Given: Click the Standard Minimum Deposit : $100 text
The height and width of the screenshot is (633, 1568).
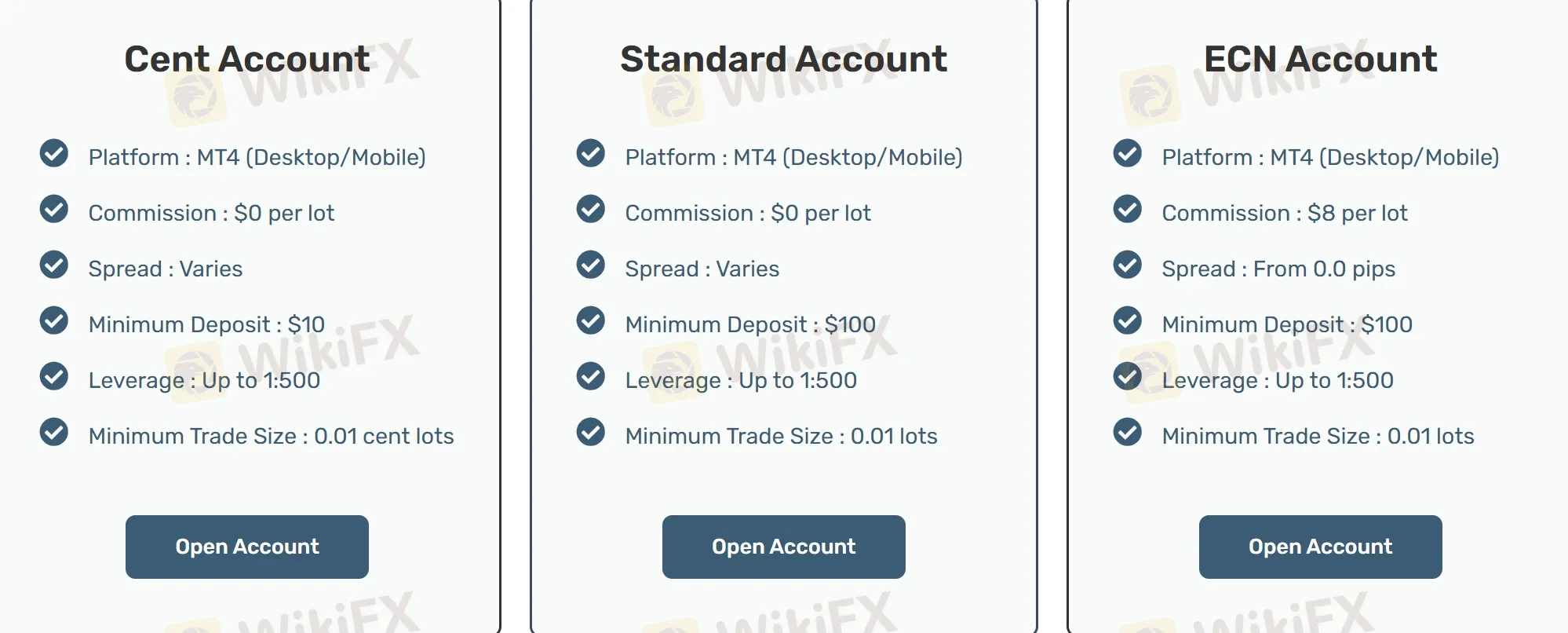Looking at the screenshot, I should point(750,324).
